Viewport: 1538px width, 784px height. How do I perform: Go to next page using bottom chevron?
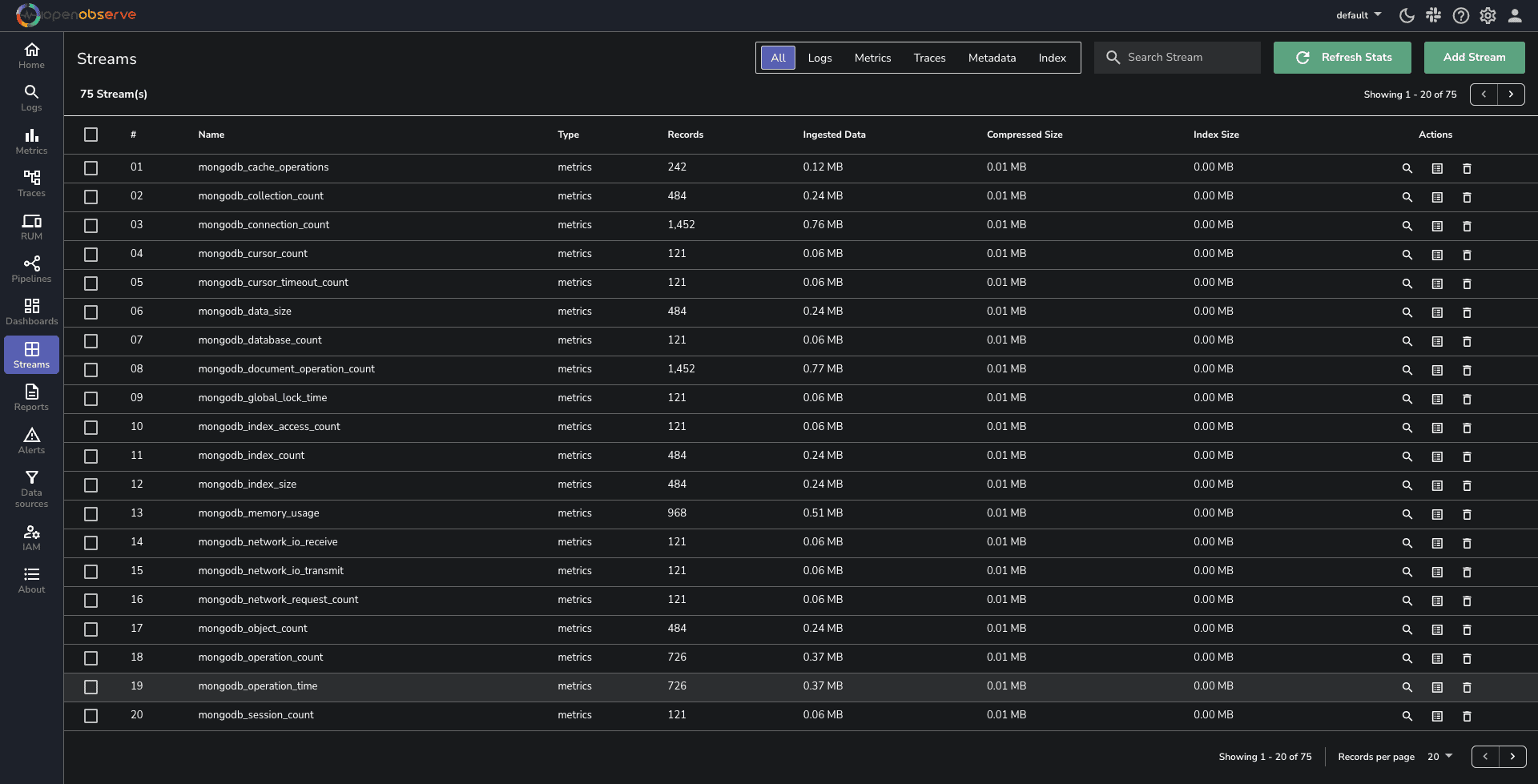pos(1512,757)
